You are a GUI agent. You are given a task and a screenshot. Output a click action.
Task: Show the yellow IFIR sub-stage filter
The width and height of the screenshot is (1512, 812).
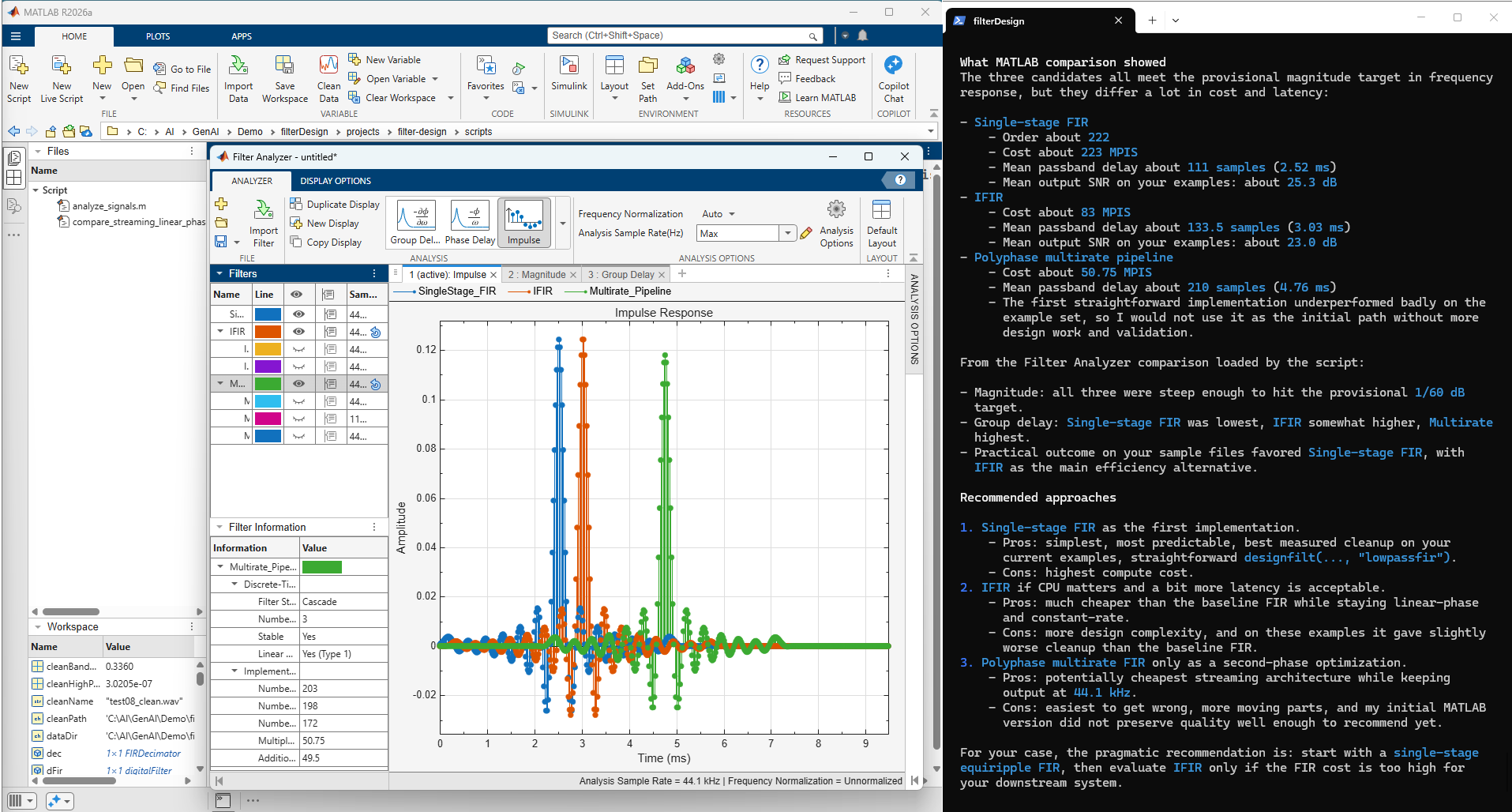pyautogui.click(x=298, y=349)
